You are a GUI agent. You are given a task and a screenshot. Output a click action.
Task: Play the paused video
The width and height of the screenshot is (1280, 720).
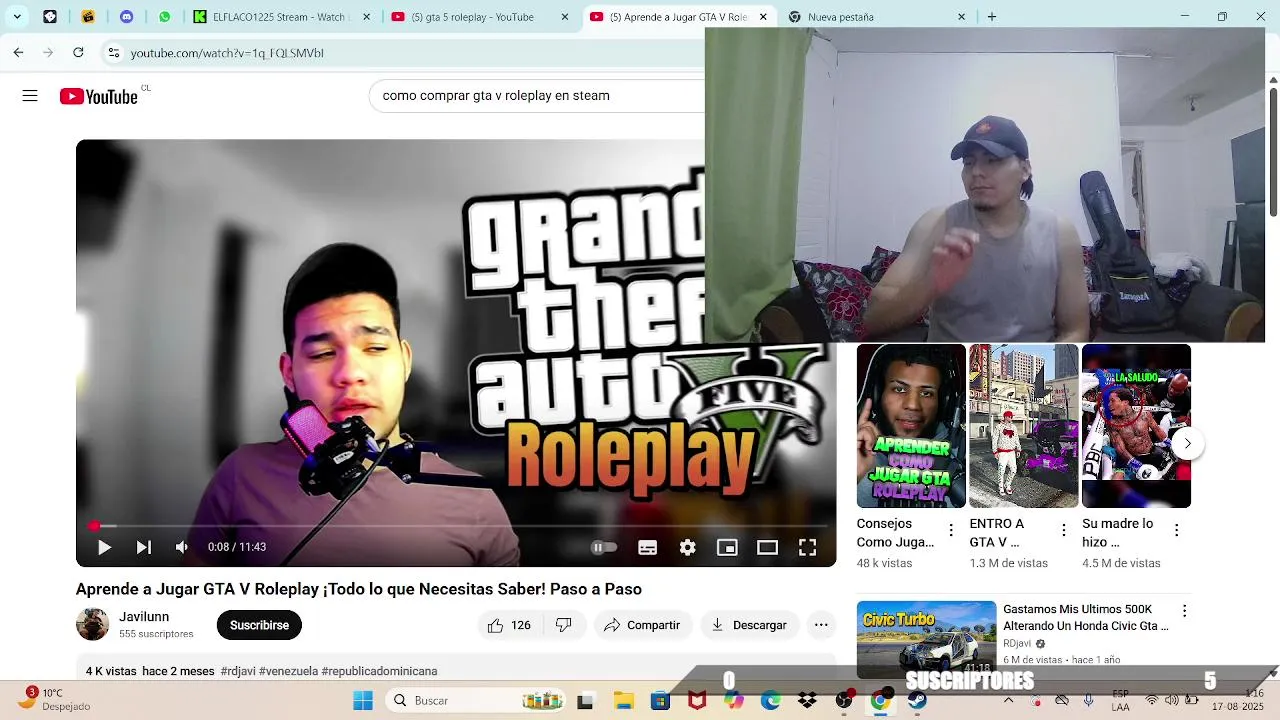pyautogui.click(x=104, y=547)
